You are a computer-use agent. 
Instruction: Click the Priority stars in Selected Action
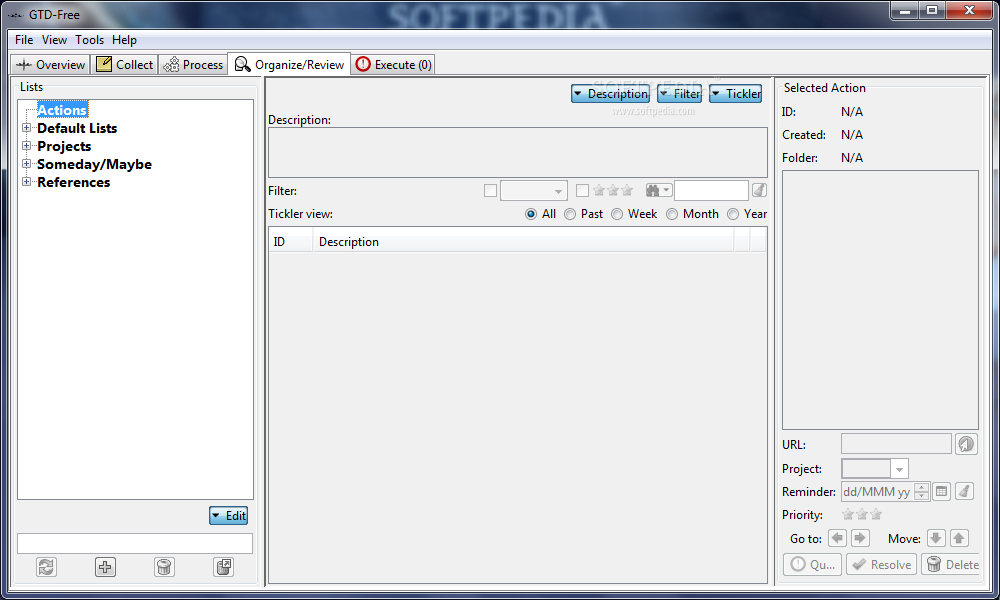point(862,514)
